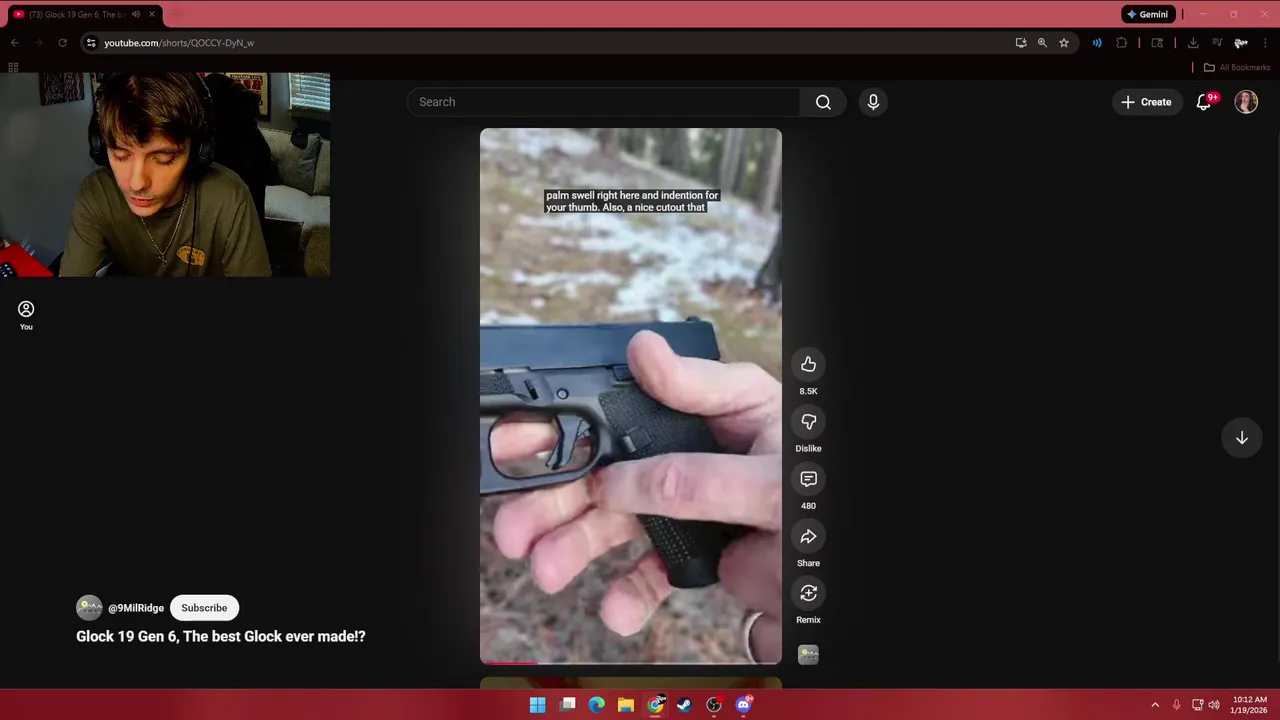This screenshot has width=1280, height=720.
Task: Launch Microsoft Edge from taskbar
Action: pos(597,705)
